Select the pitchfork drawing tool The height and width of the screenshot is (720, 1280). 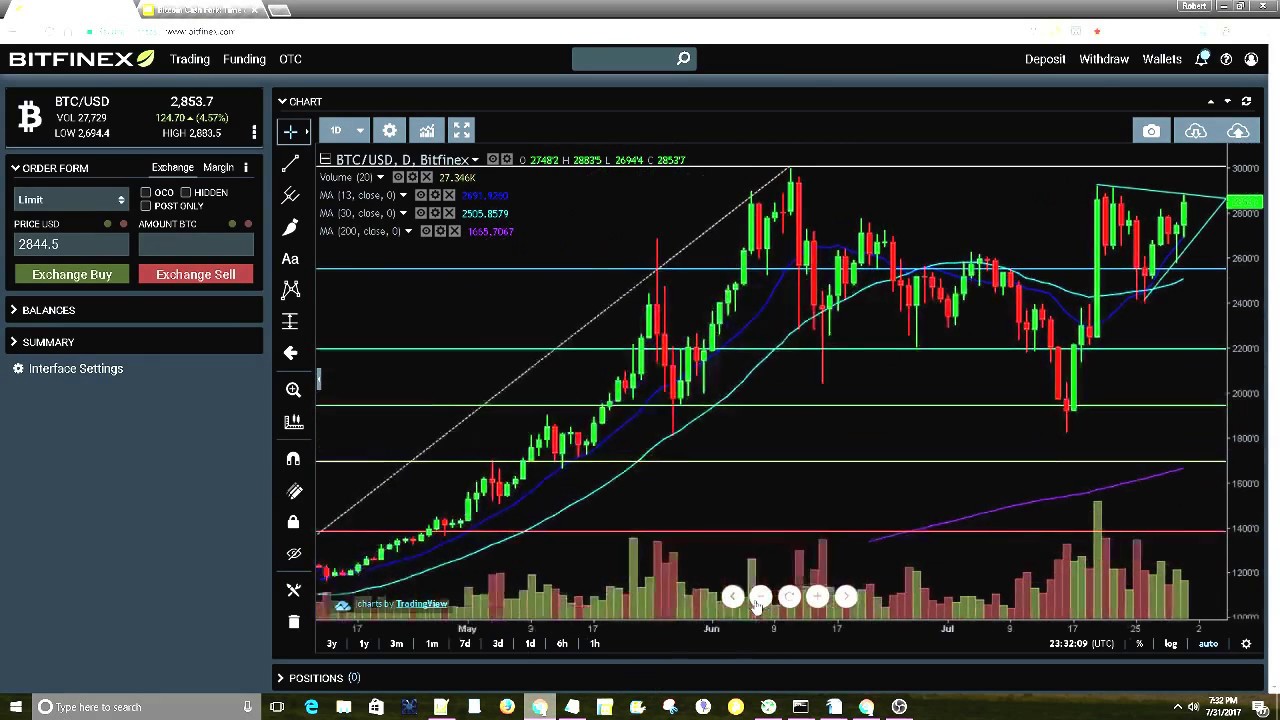pyautogui.click(x=291, y=195)
